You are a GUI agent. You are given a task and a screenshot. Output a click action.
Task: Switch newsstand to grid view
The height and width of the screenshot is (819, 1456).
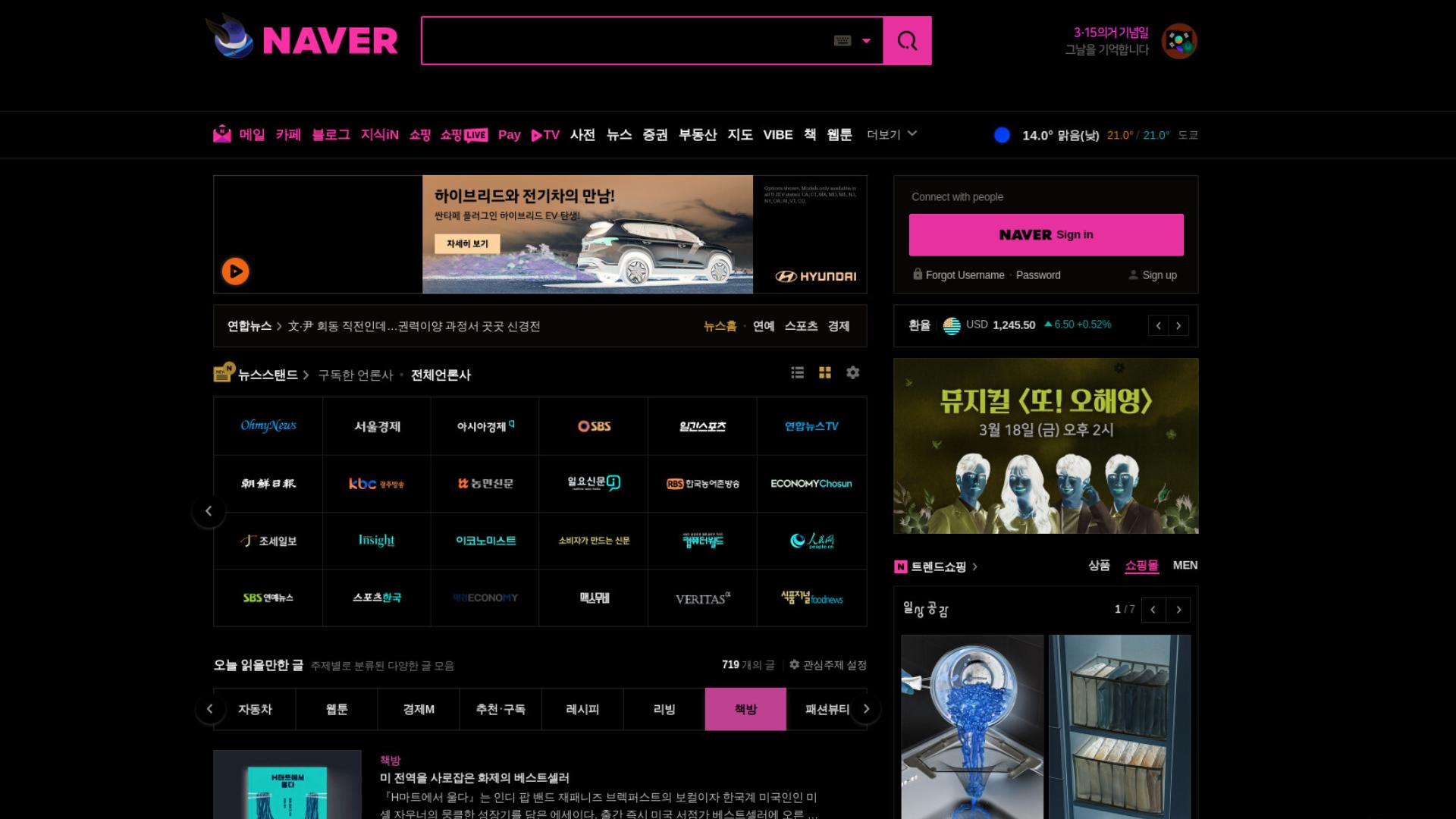(825, 372)
